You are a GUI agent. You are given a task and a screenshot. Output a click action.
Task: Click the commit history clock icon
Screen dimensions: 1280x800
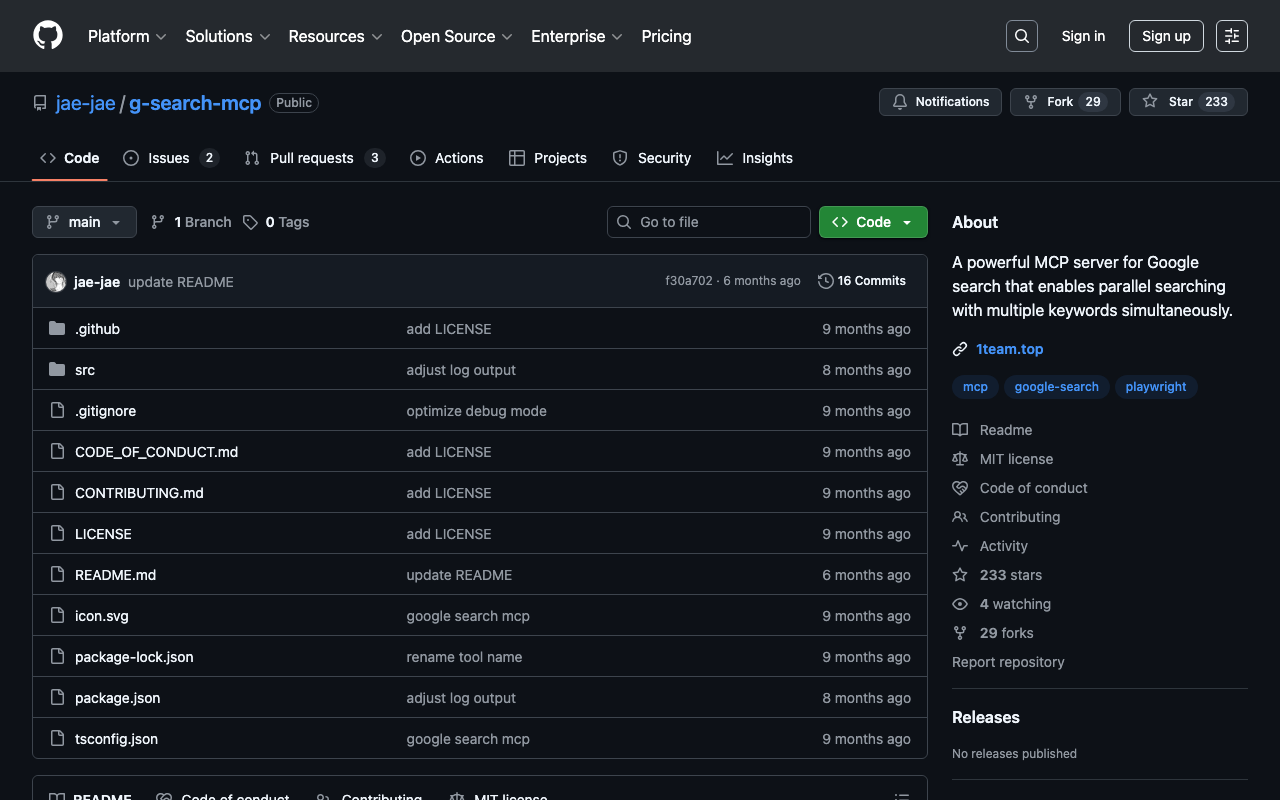coord(825,281)
